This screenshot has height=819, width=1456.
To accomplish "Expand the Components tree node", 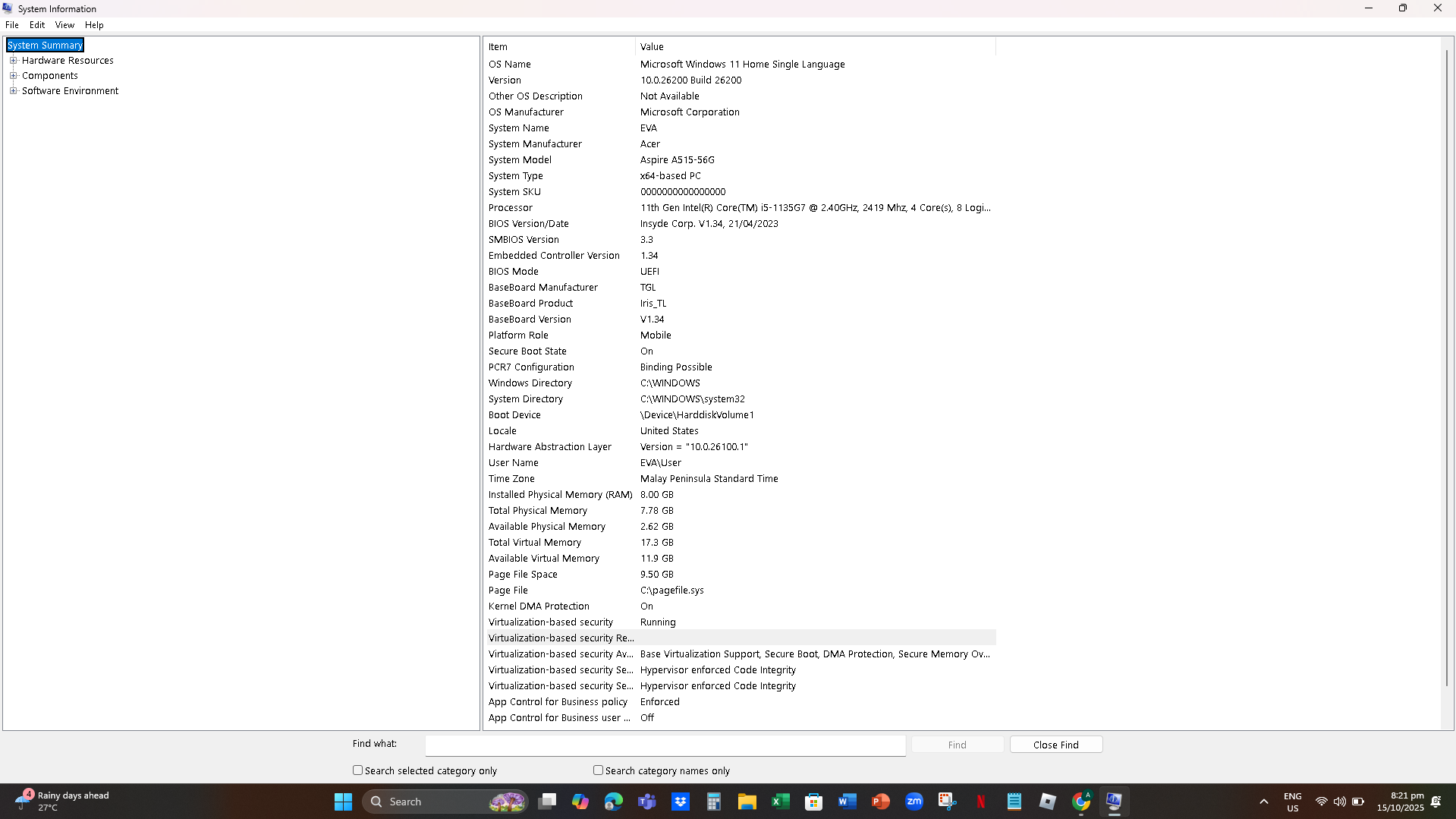I will pos(13,76).
